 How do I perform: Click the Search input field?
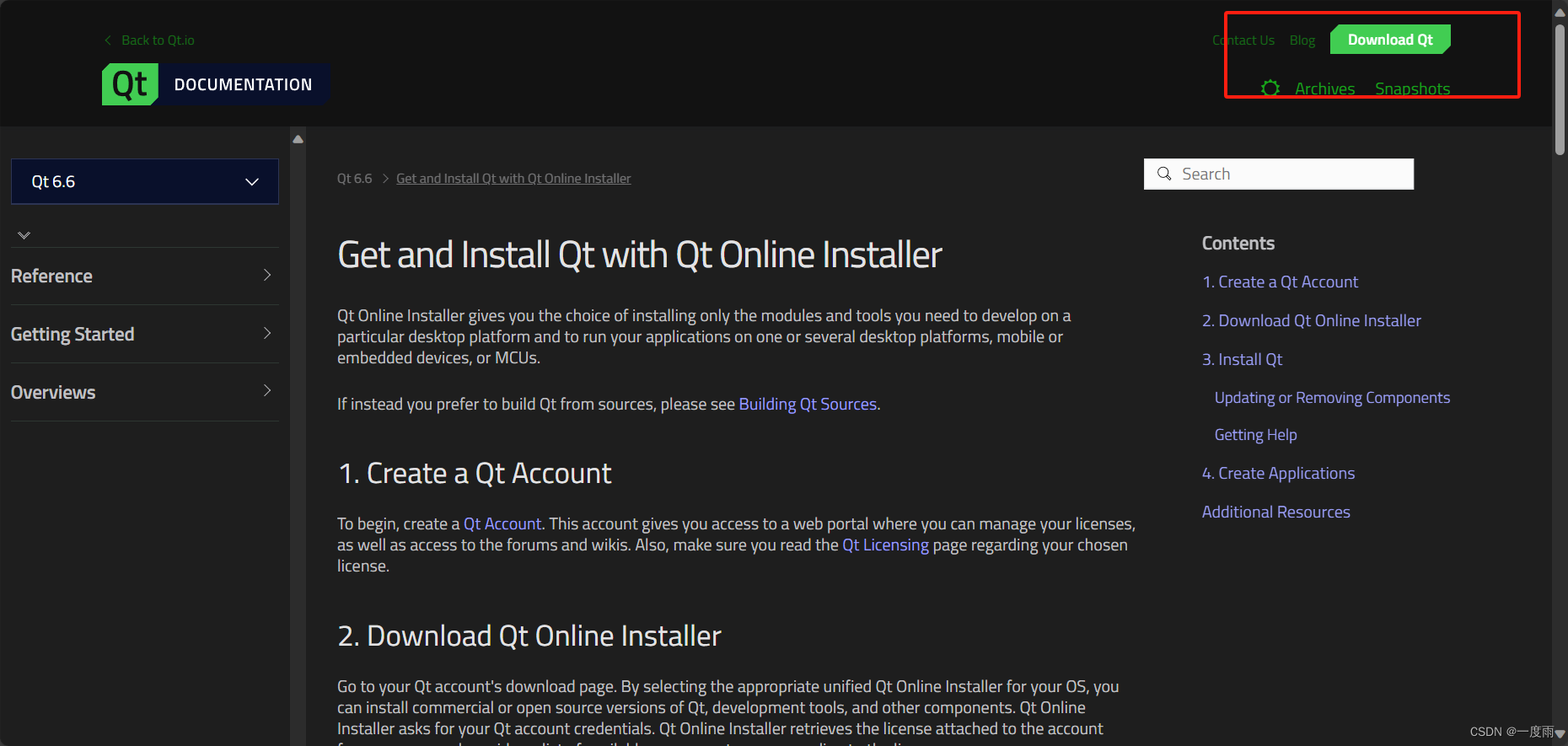1279,174
